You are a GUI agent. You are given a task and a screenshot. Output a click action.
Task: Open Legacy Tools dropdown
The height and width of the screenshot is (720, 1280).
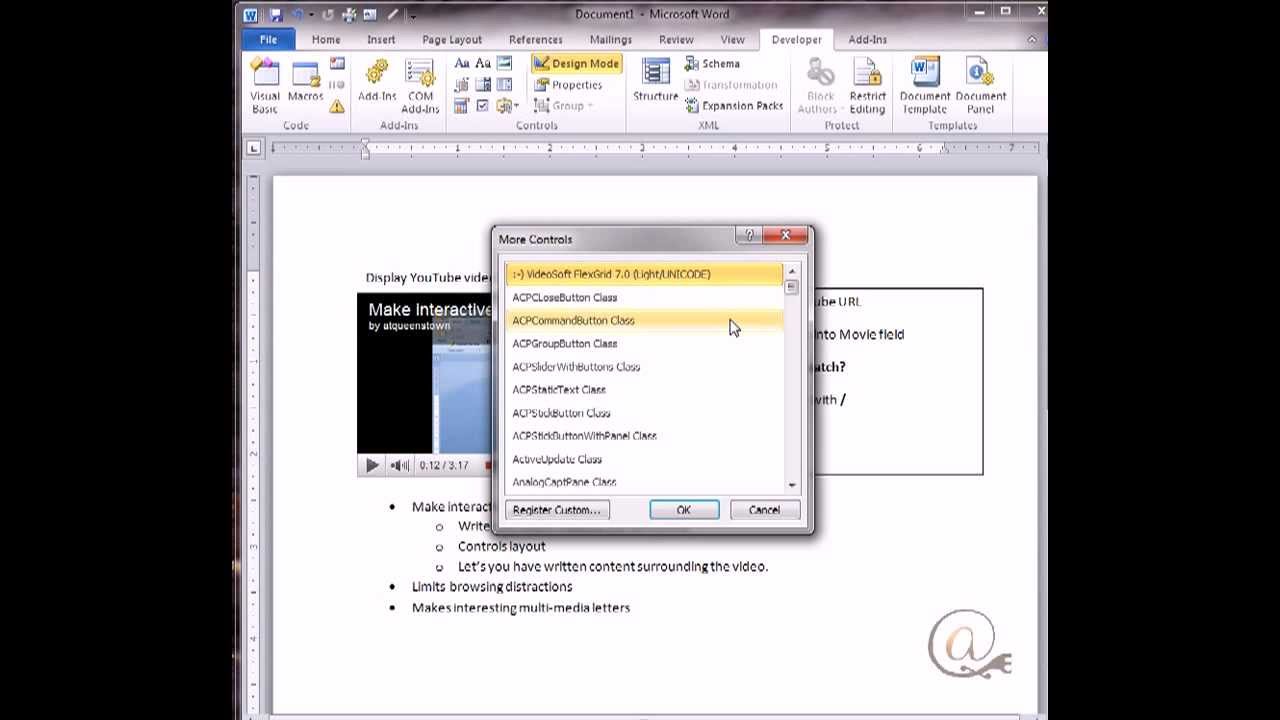[x=507, y=106]
